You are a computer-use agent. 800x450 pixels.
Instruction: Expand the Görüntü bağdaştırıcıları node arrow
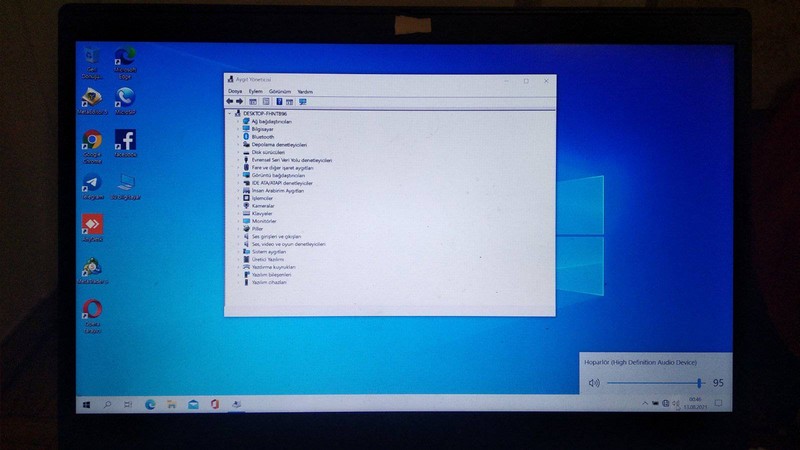pos(238,175)
